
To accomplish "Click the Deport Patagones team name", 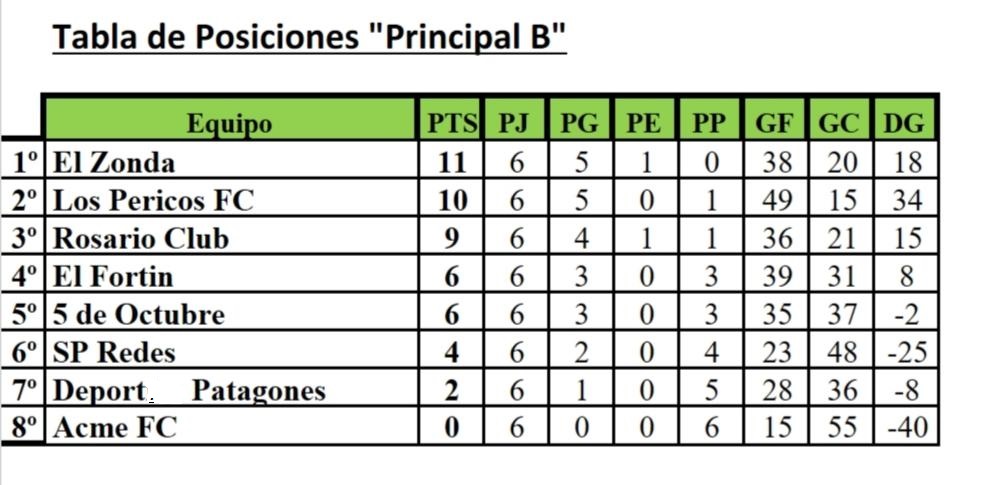I will pos(188,390).
